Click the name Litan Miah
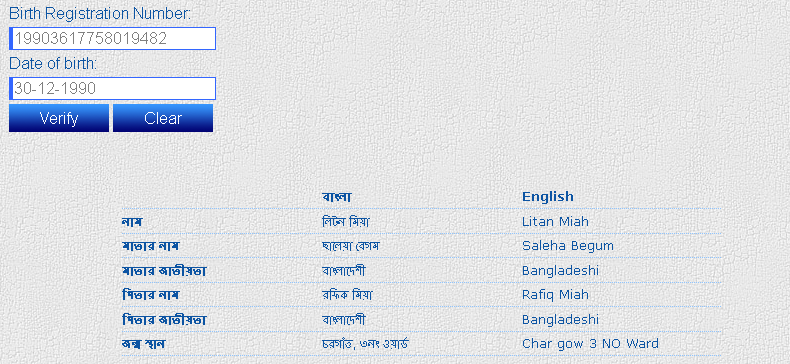790x364 pixels. (555, 221)
